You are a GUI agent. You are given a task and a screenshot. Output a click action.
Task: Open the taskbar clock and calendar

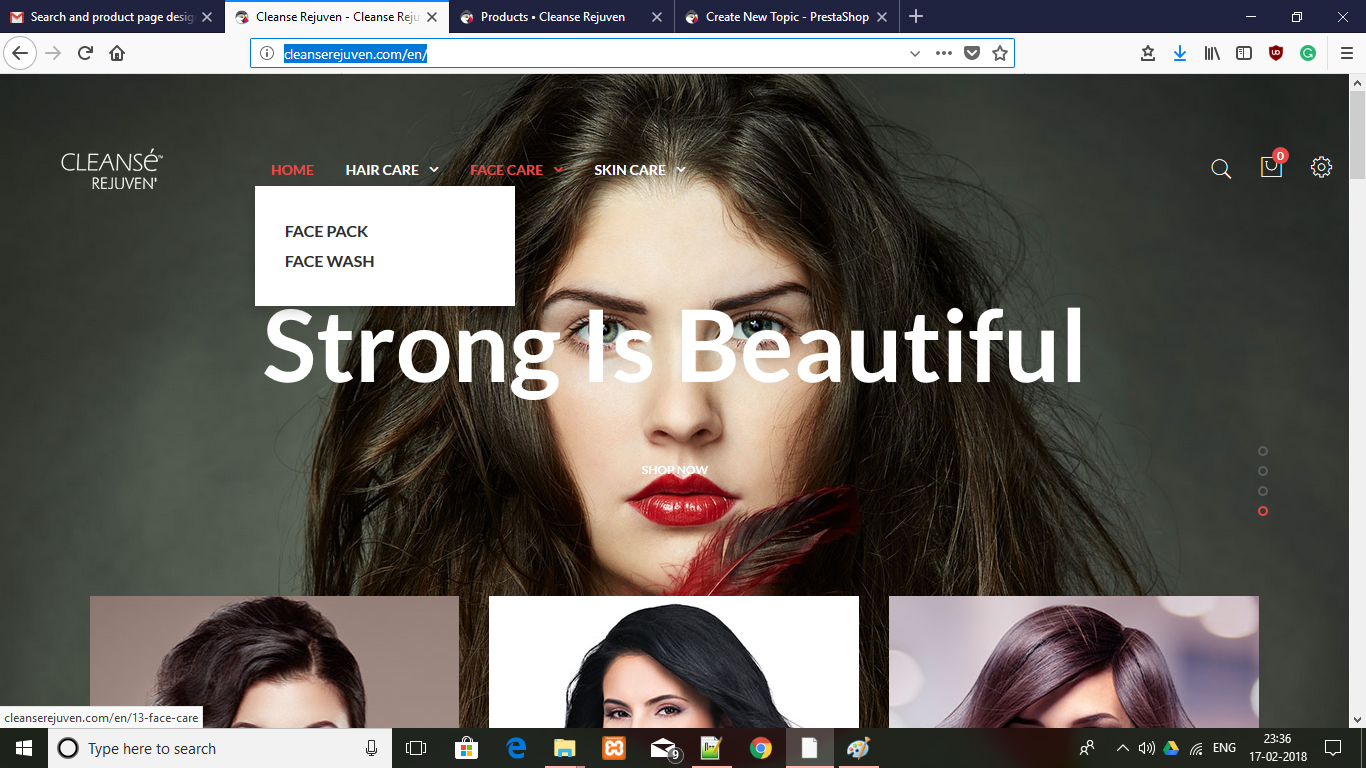(1277, 748)
